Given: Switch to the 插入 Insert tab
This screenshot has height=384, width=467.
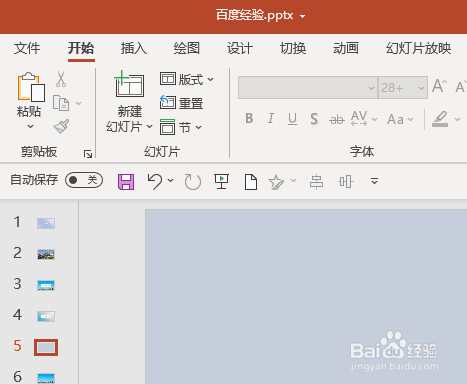Looking at the screenshot, I should click(134, 49).
